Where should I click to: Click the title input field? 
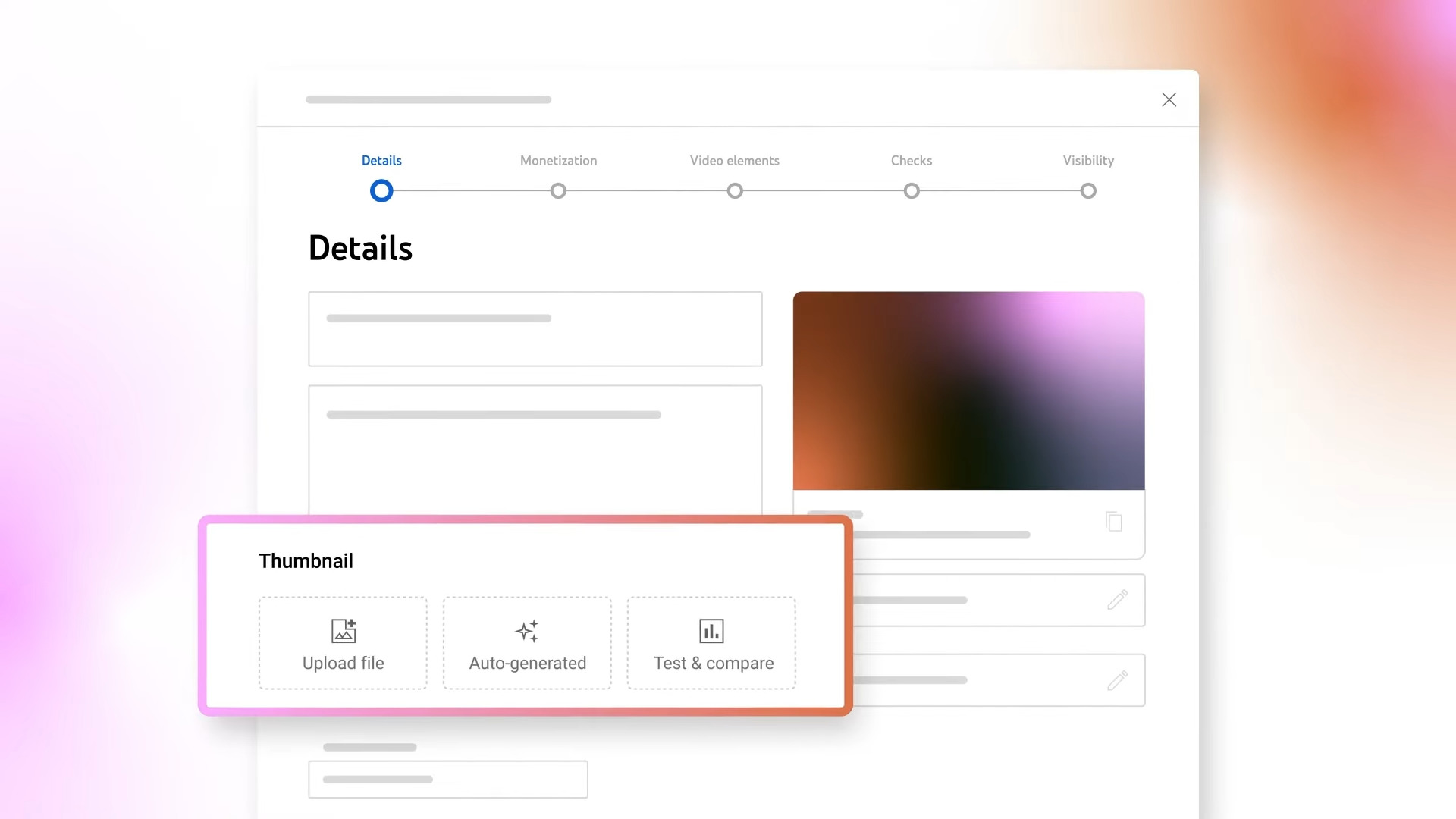coord(535,329)
